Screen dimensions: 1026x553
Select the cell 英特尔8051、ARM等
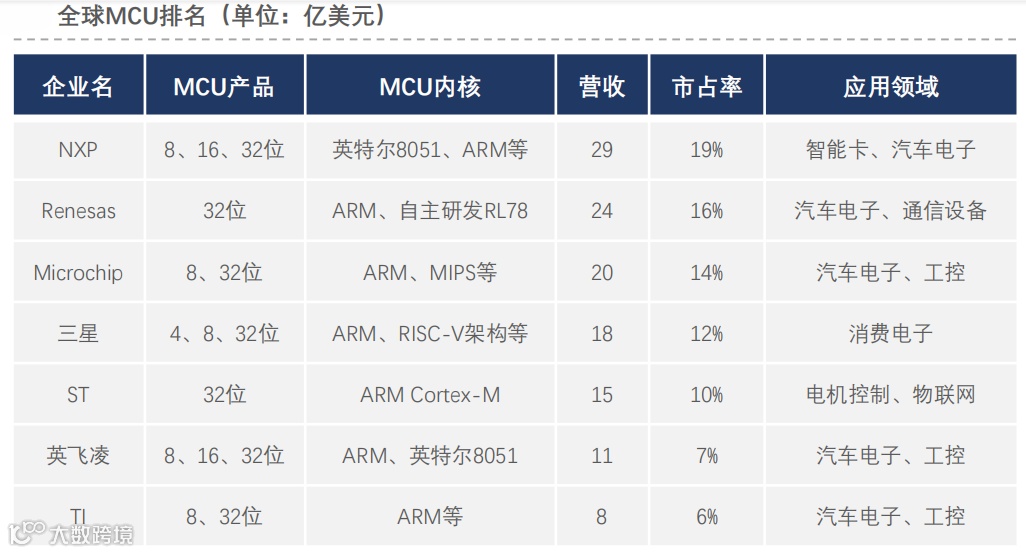point(431,150)
